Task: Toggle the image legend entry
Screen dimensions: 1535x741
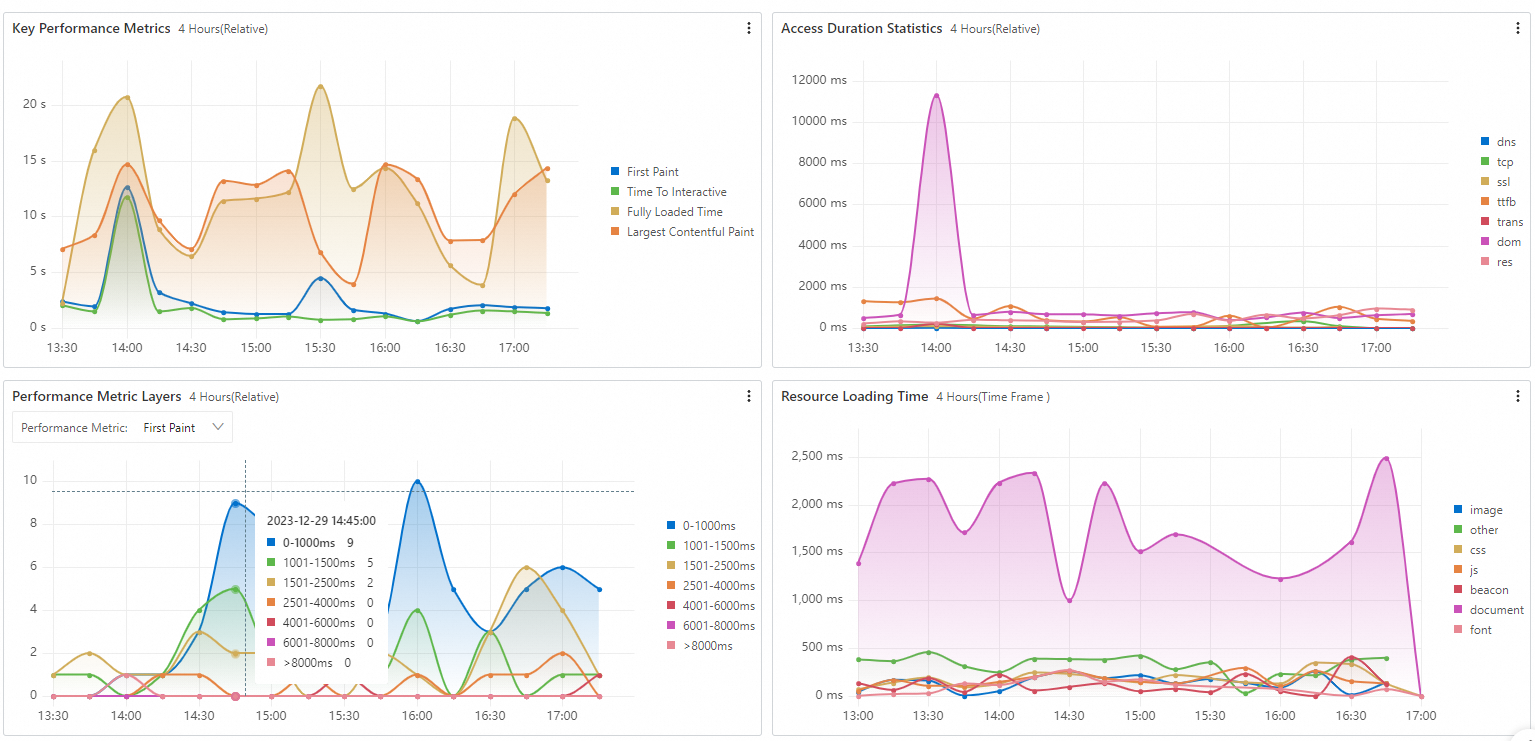Action: tap(1478, 510)
